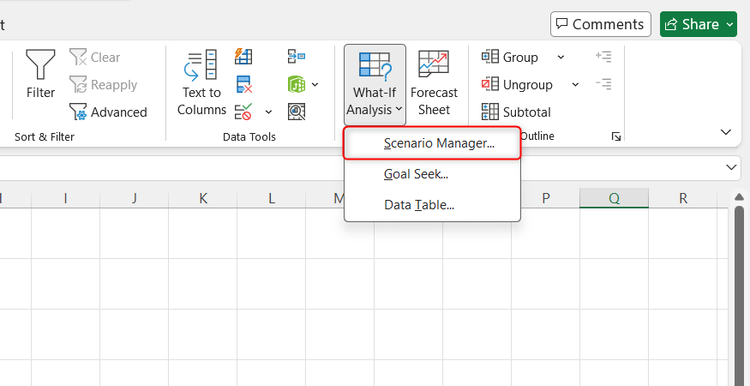Screen dimensions: 750x386
Task: Expand the Group dropdown arrow
Action: click(561, 57)
